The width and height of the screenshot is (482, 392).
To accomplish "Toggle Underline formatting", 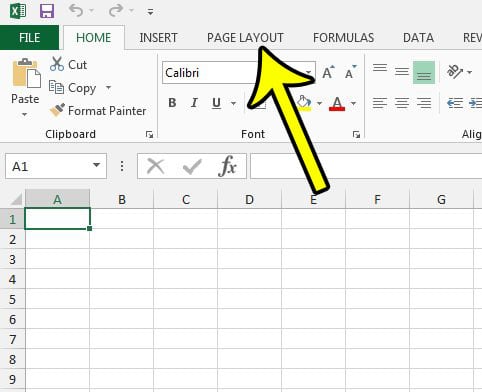I will [216, 103].
